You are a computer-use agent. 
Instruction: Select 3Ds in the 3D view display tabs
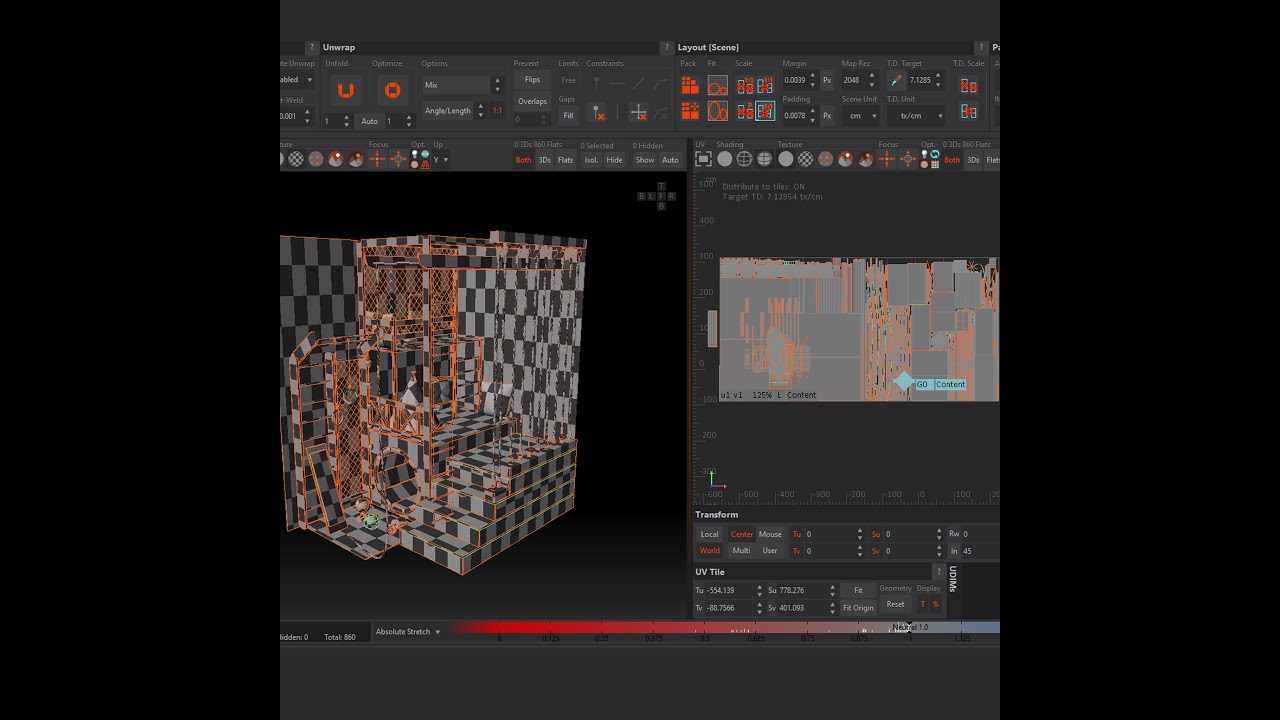(545, 160)
